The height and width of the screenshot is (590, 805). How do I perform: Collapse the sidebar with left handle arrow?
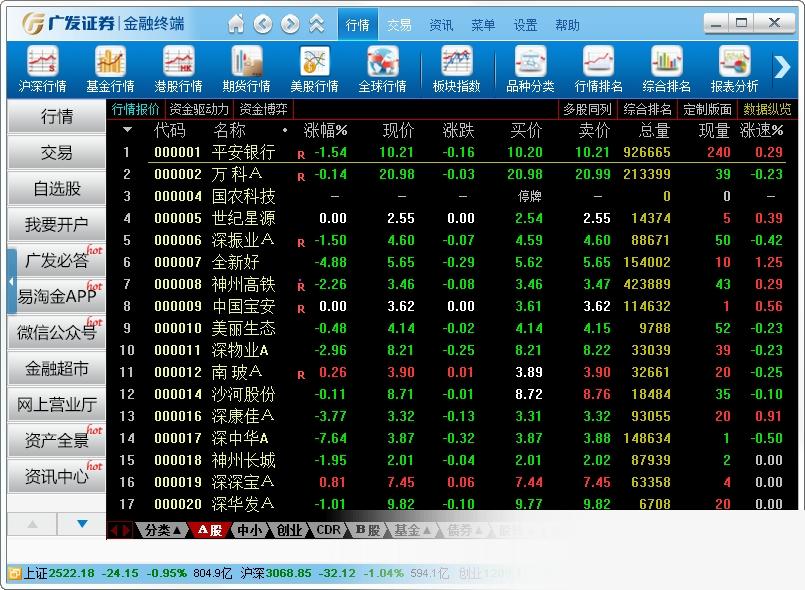[x=11, y=281]
